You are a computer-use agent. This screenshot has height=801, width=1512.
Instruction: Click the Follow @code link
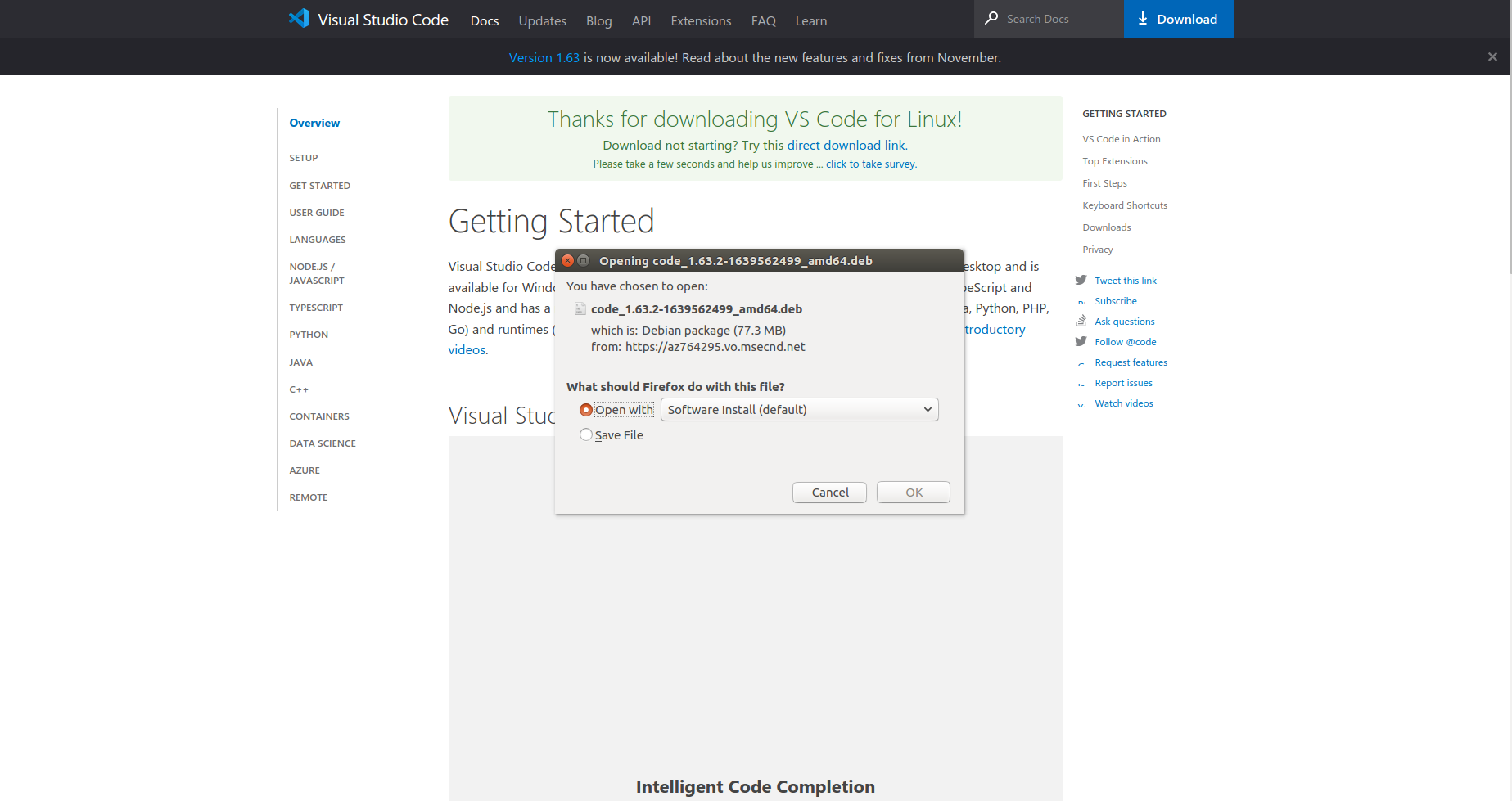coord(1125,342)
